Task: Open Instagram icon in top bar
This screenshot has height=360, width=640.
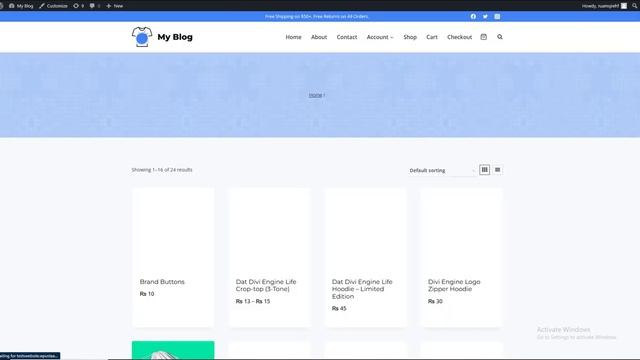Action: click(497, 16)
